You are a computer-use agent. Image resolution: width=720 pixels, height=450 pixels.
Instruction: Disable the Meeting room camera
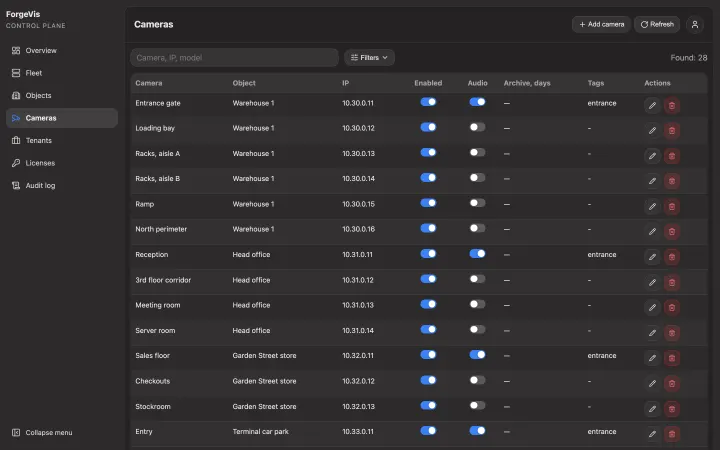pos(428,304)
